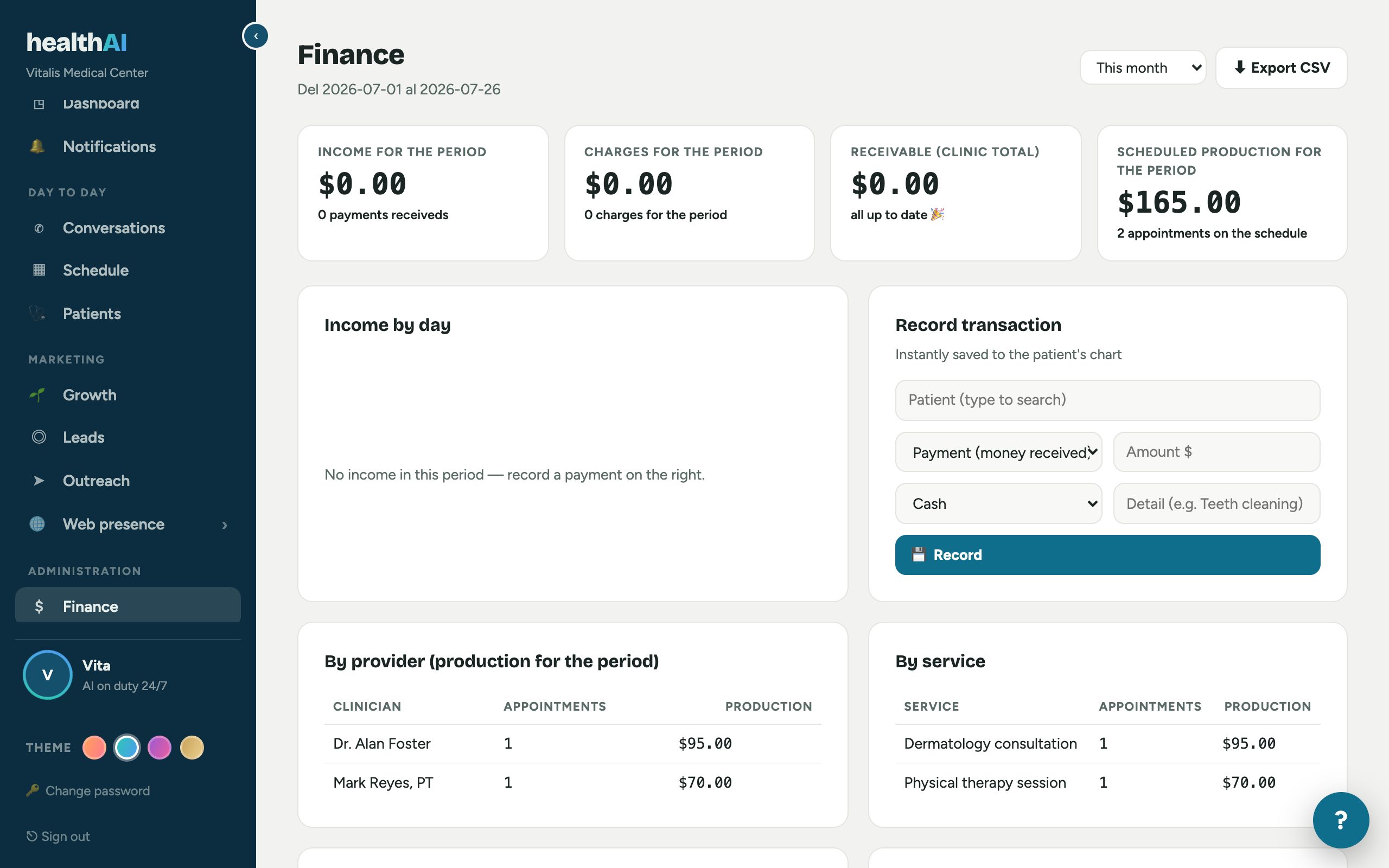Open the Cash payment method dropdown
1389x868 pixels.
(x=998, y=503)
